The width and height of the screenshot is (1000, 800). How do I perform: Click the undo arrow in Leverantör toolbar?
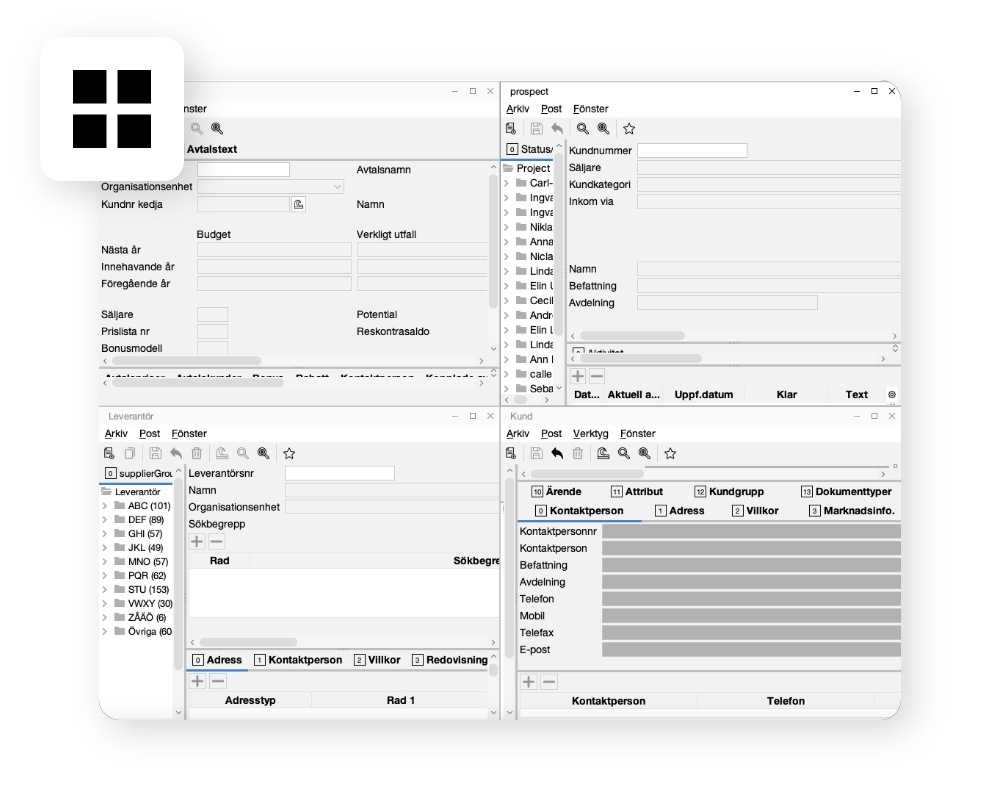coord(176,454)
